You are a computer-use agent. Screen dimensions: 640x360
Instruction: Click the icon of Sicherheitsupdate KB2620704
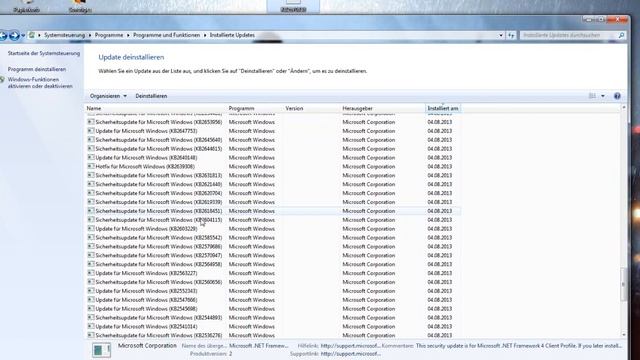[91, 193]
